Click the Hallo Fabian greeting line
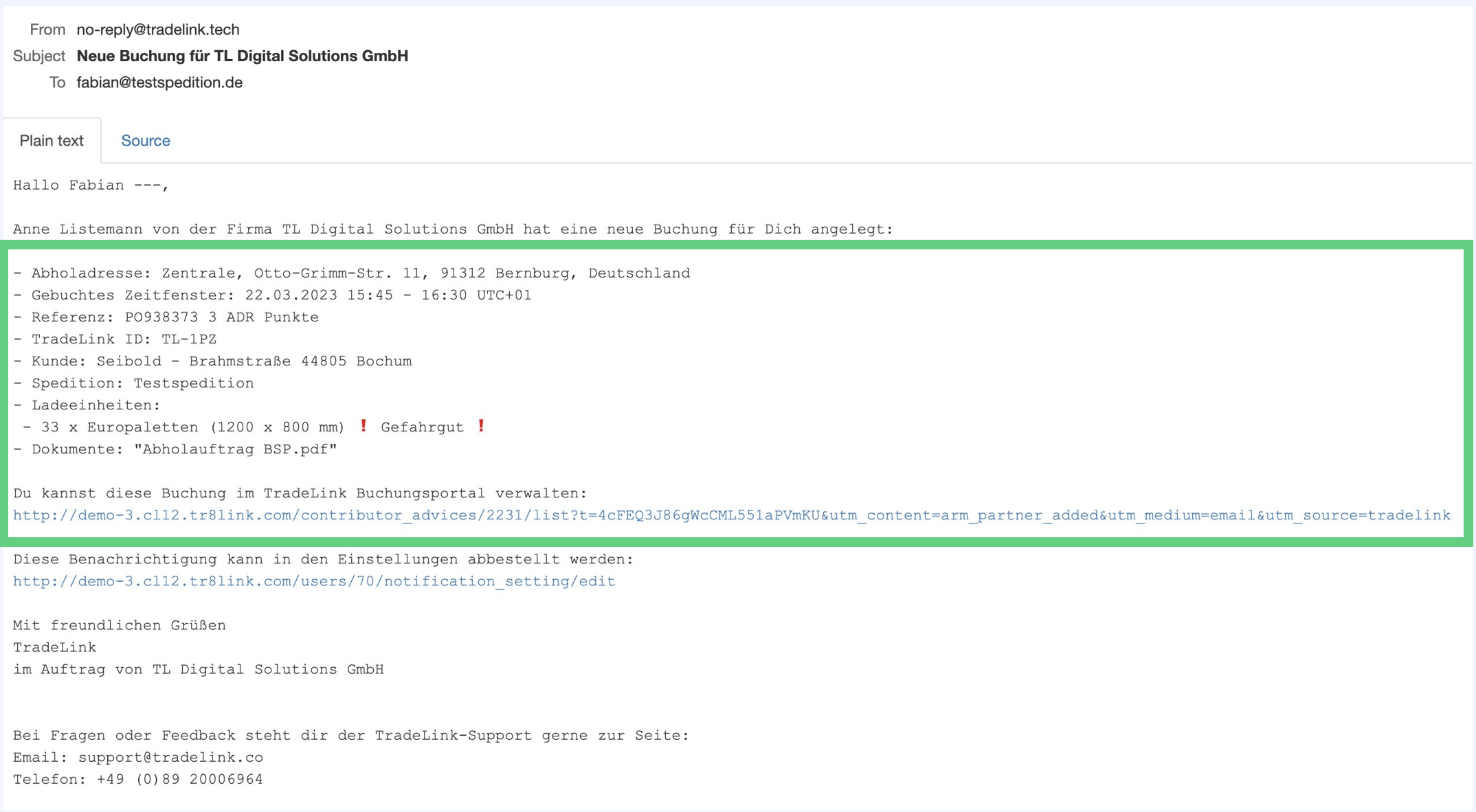Image resolution: width=1476 pixels, height=812 pixels. (x=91, y=185)
